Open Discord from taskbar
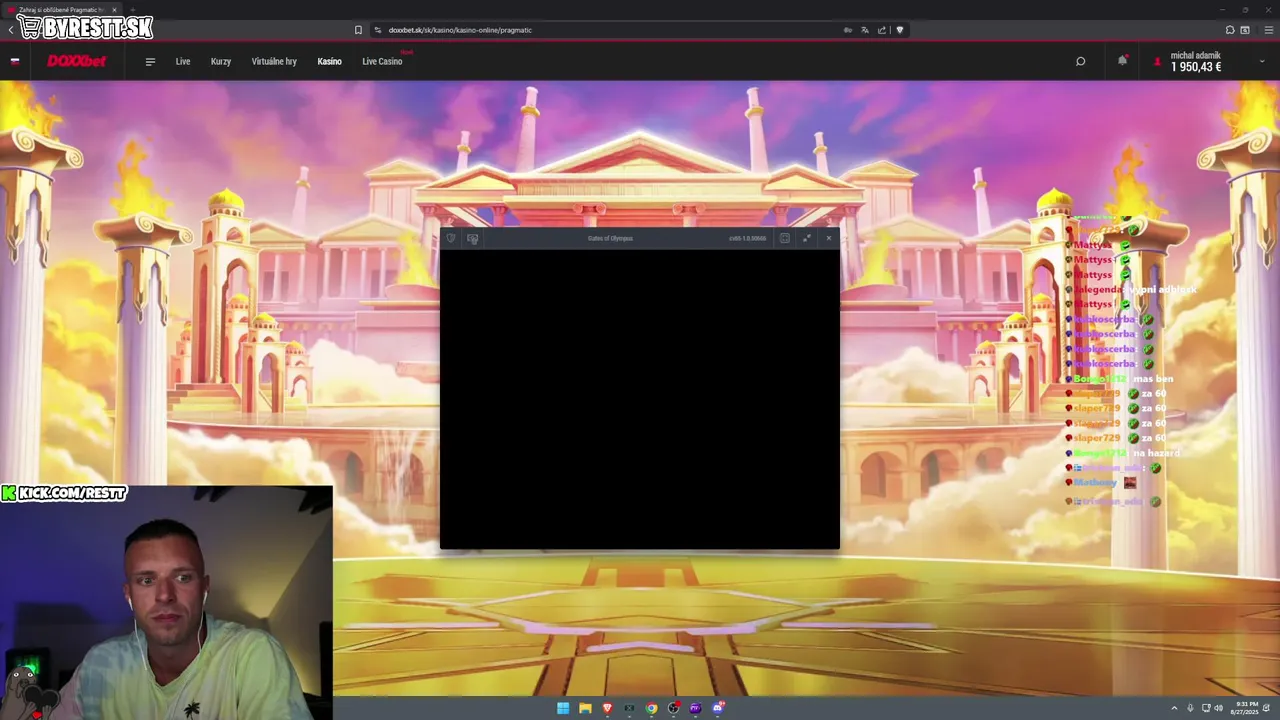 pos(718,708)
